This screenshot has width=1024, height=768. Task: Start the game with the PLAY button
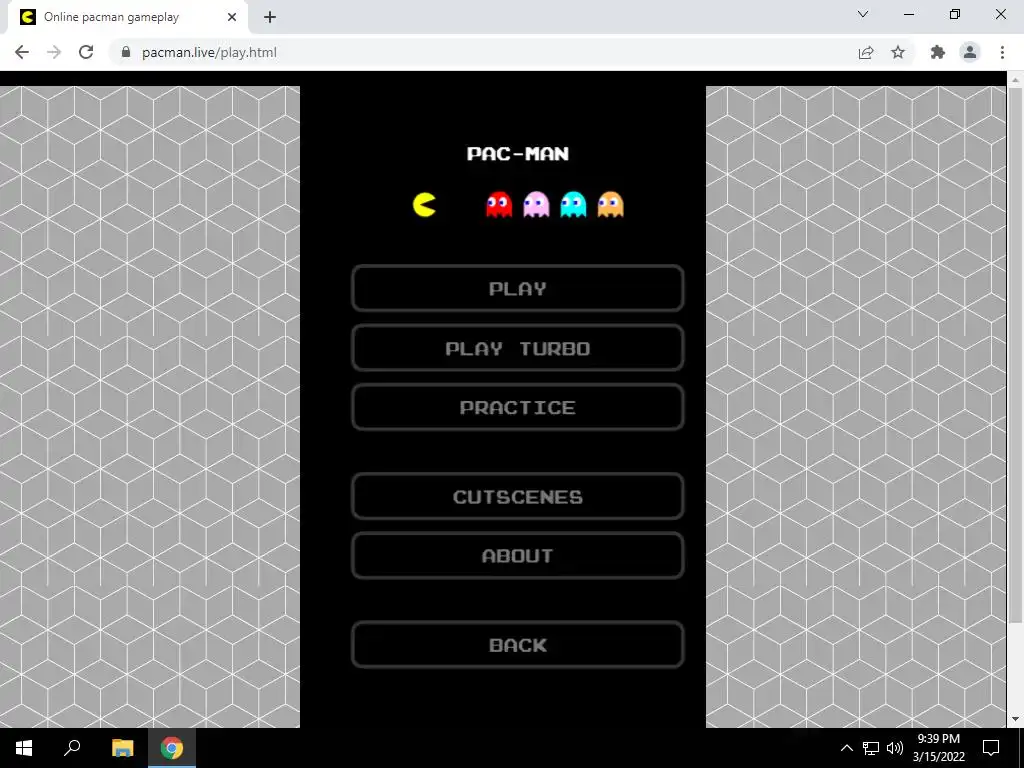point(517,288)
